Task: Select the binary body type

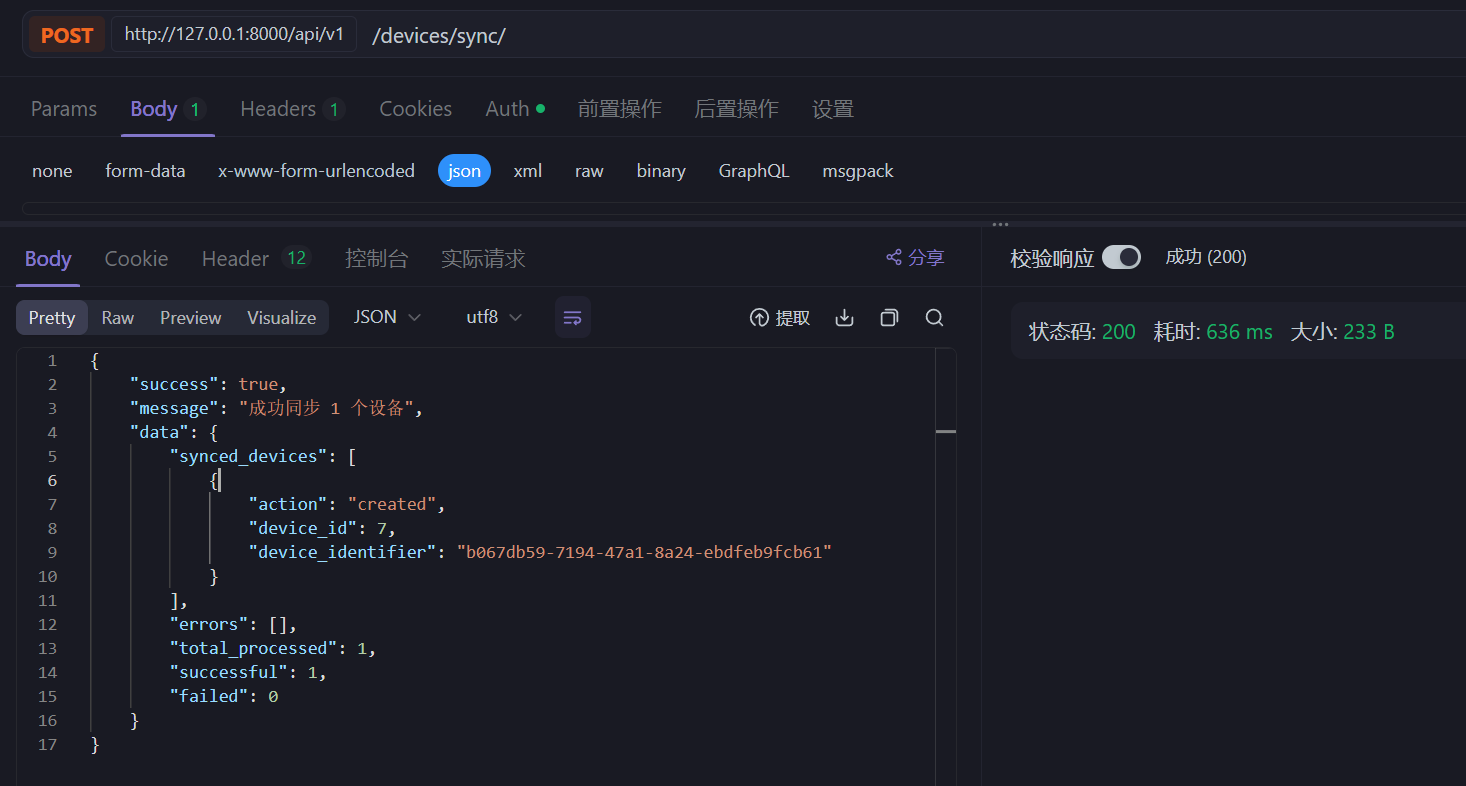Action: pyautogui.click(x=661, y=171)
